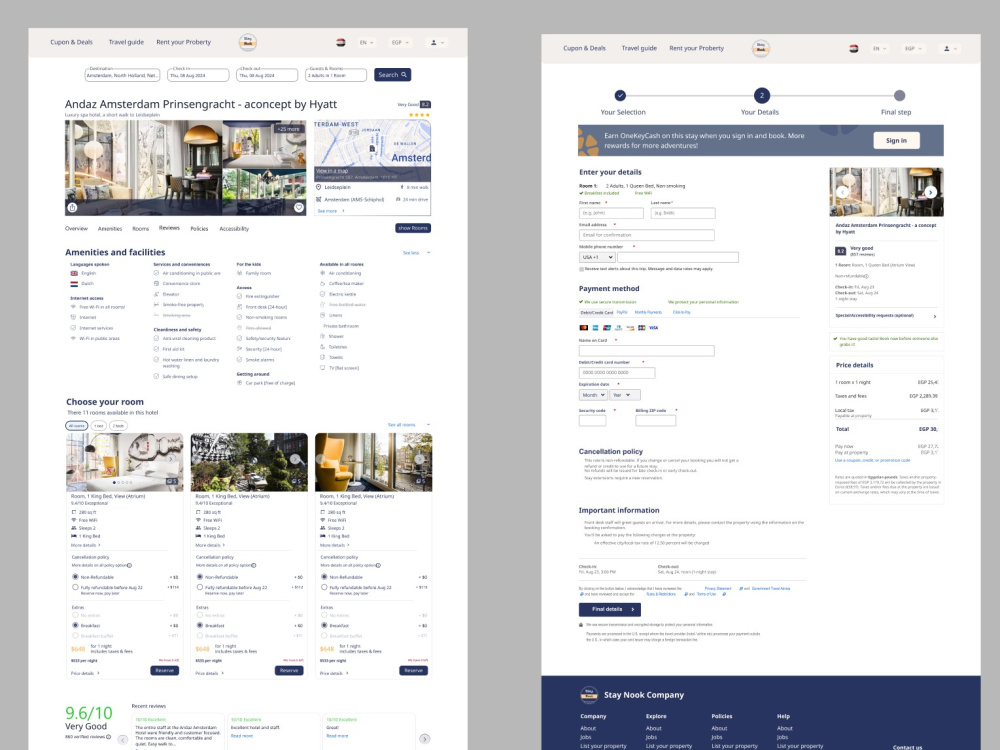Click Reserve on the garden room card

(x=289, y=670)
